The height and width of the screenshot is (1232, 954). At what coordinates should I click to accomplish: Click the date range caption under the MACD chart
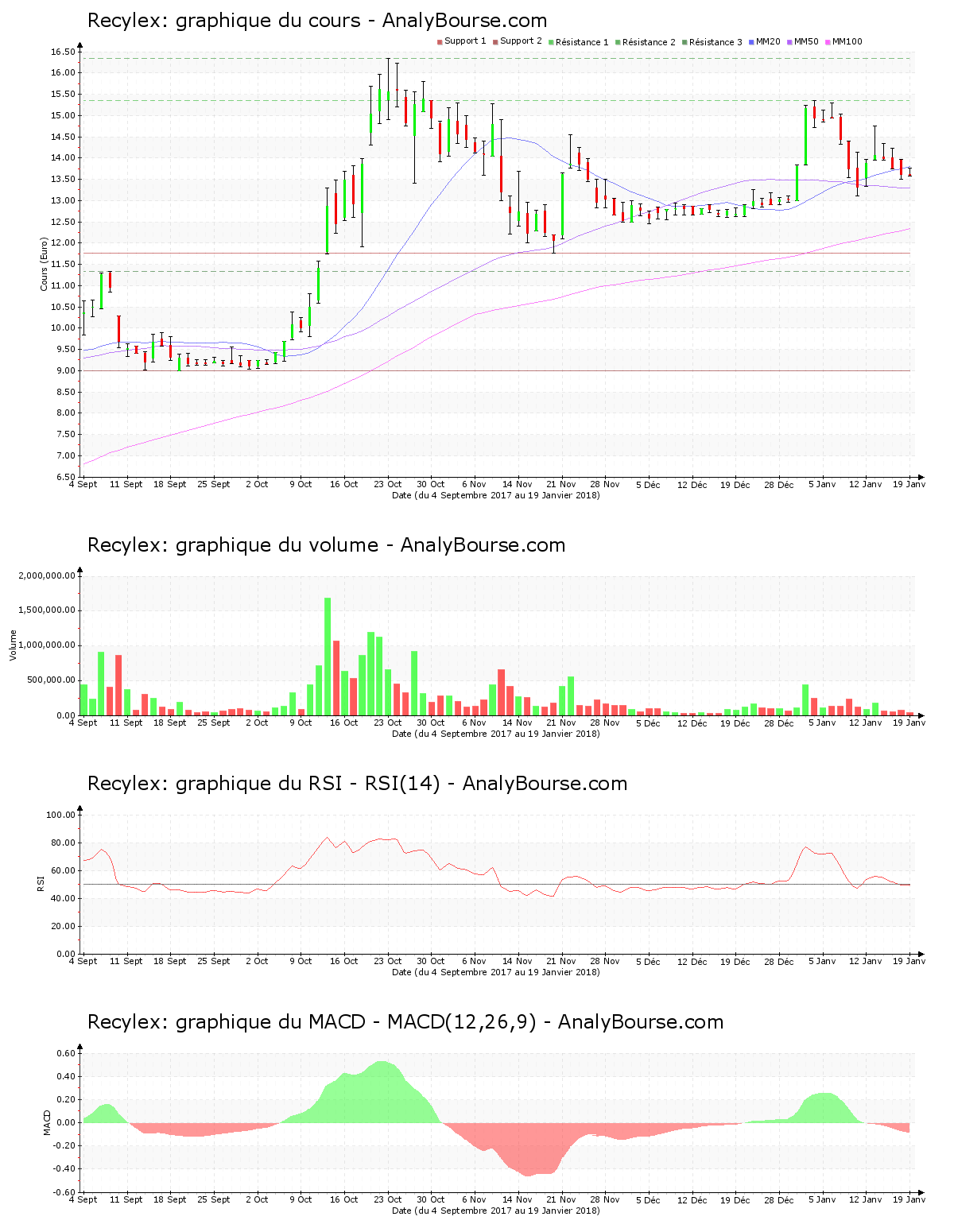pyautogui.click(x=496, y=1211)
